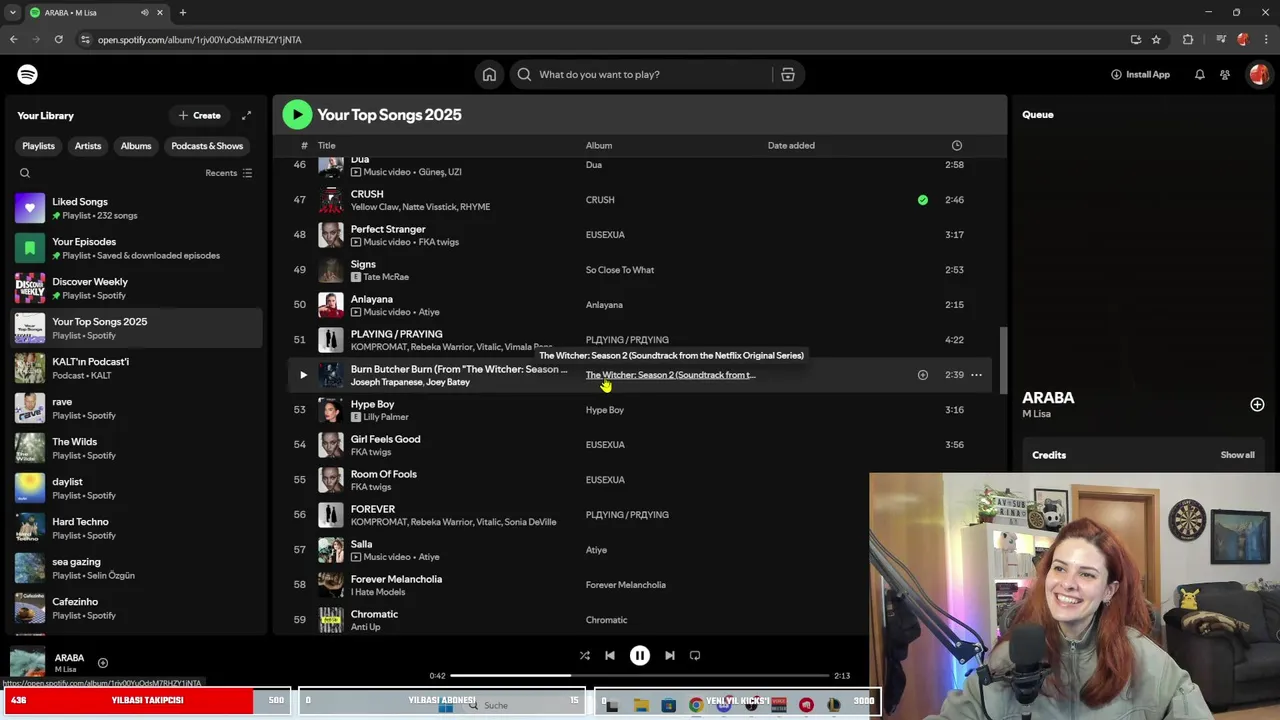Viewport: 1280px width, 720px height.
Task: Open Chrome extensions puzzle icon
Action: [x=1188, y=39]
